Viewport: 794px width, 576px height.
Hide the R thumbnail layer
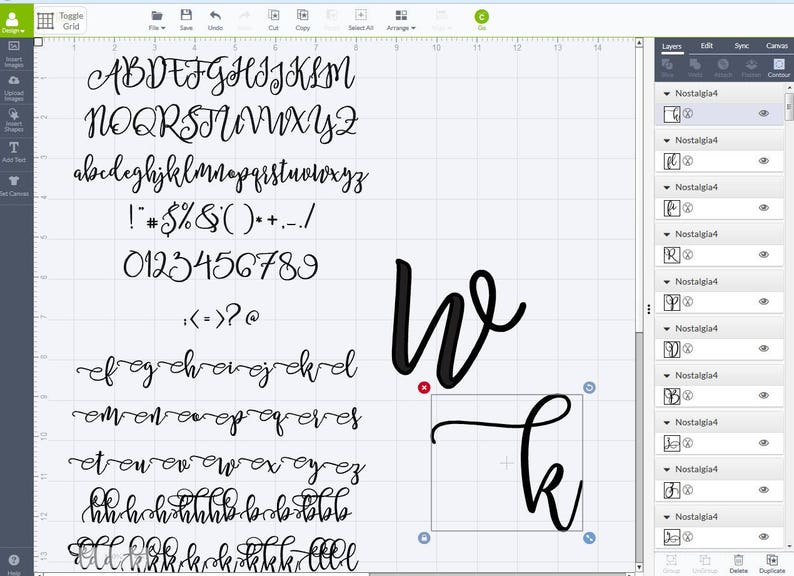764,254
